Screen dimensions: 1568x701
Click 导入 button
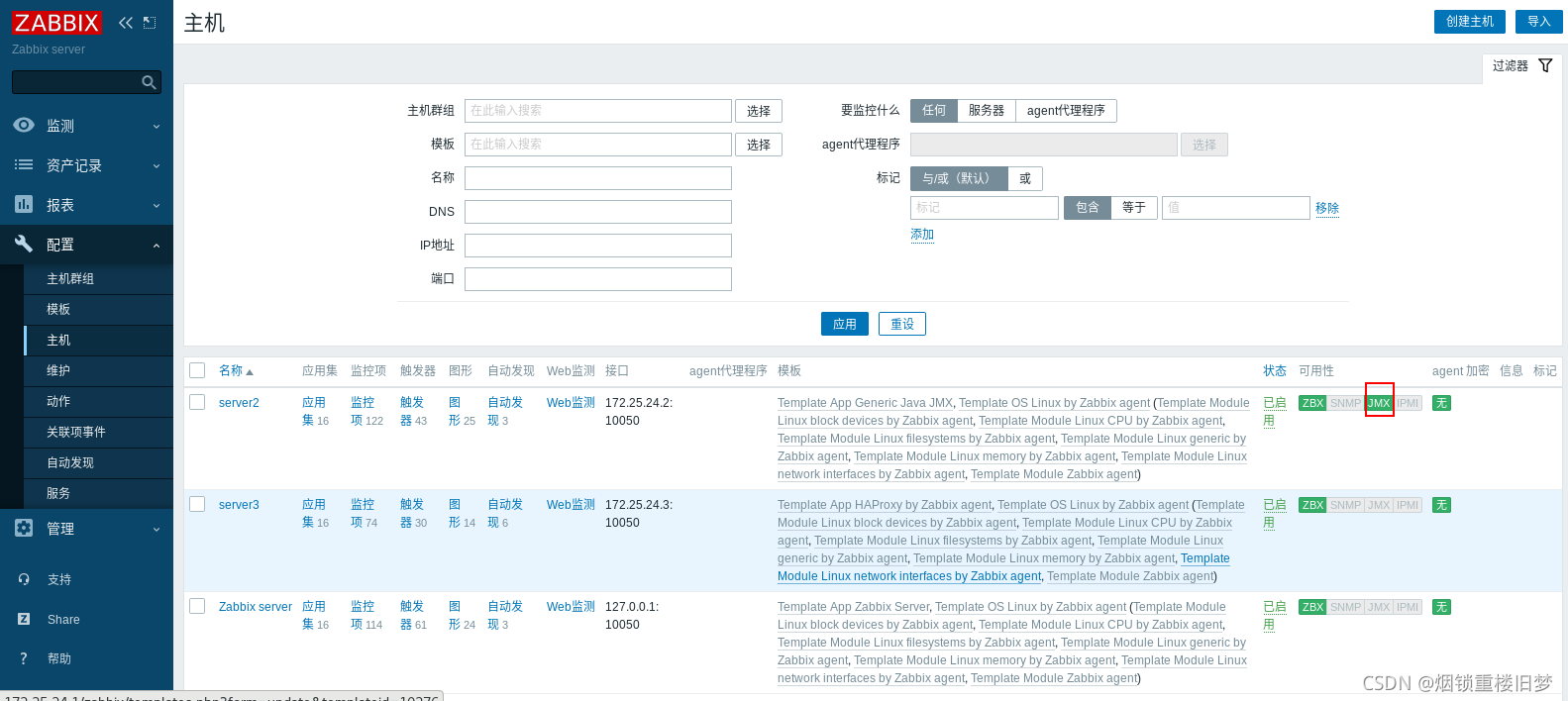(x=1538, y=22)
